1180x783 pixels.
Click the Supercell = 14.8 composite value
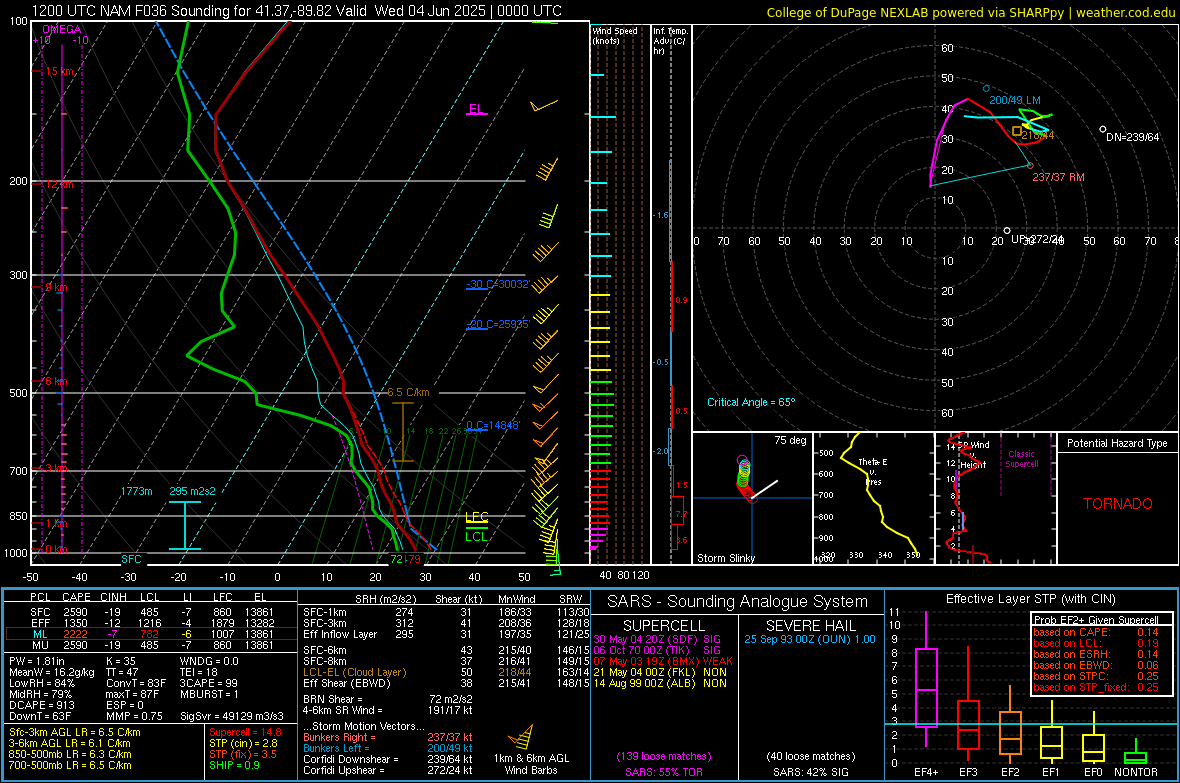click(x=245, y=732)
